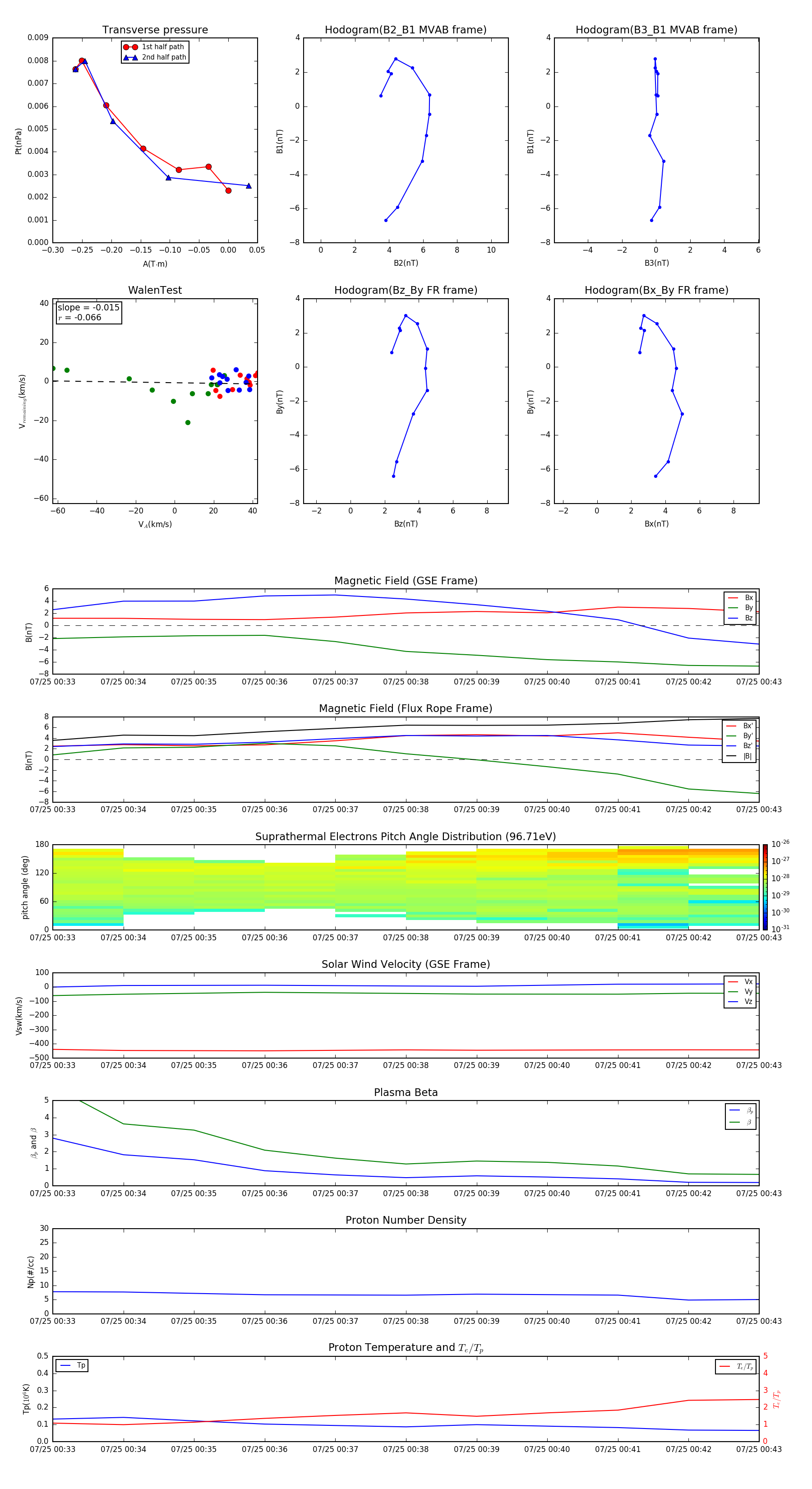Select the 'r = -0.066' annotation

[80, 317]
